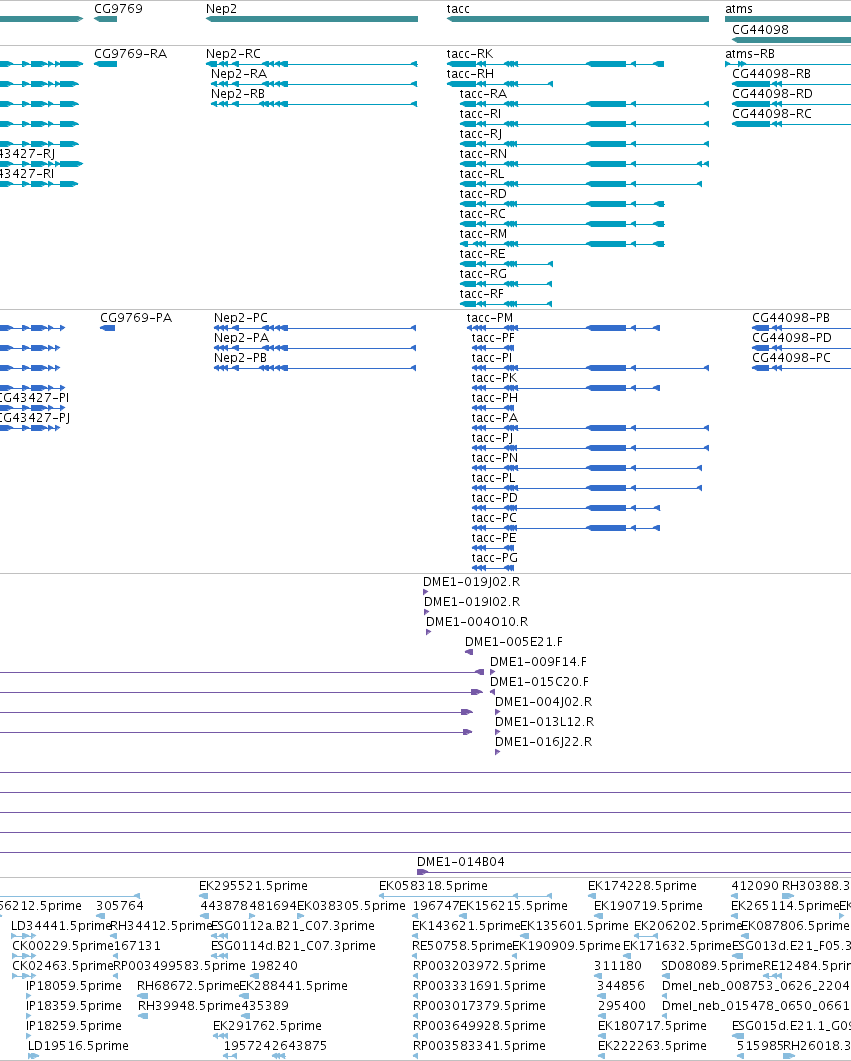Select BAC end DME1-019J02.R
Image resolution: width=851 pixels, height=1061 pixels.
pyautogui.click(x=472, y=582)
